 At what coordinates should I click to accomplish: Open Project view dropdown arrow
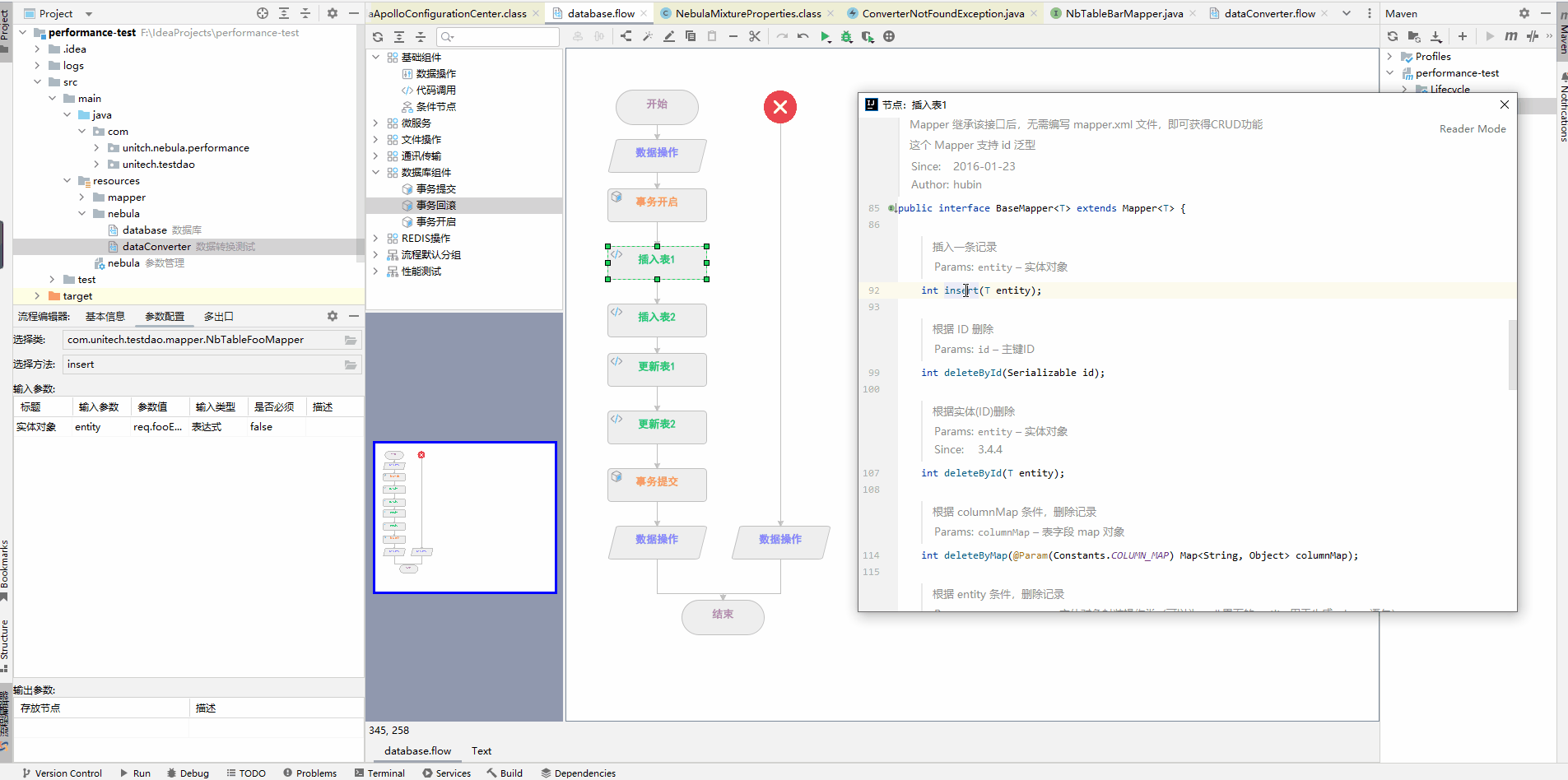[x=89, y=14]
